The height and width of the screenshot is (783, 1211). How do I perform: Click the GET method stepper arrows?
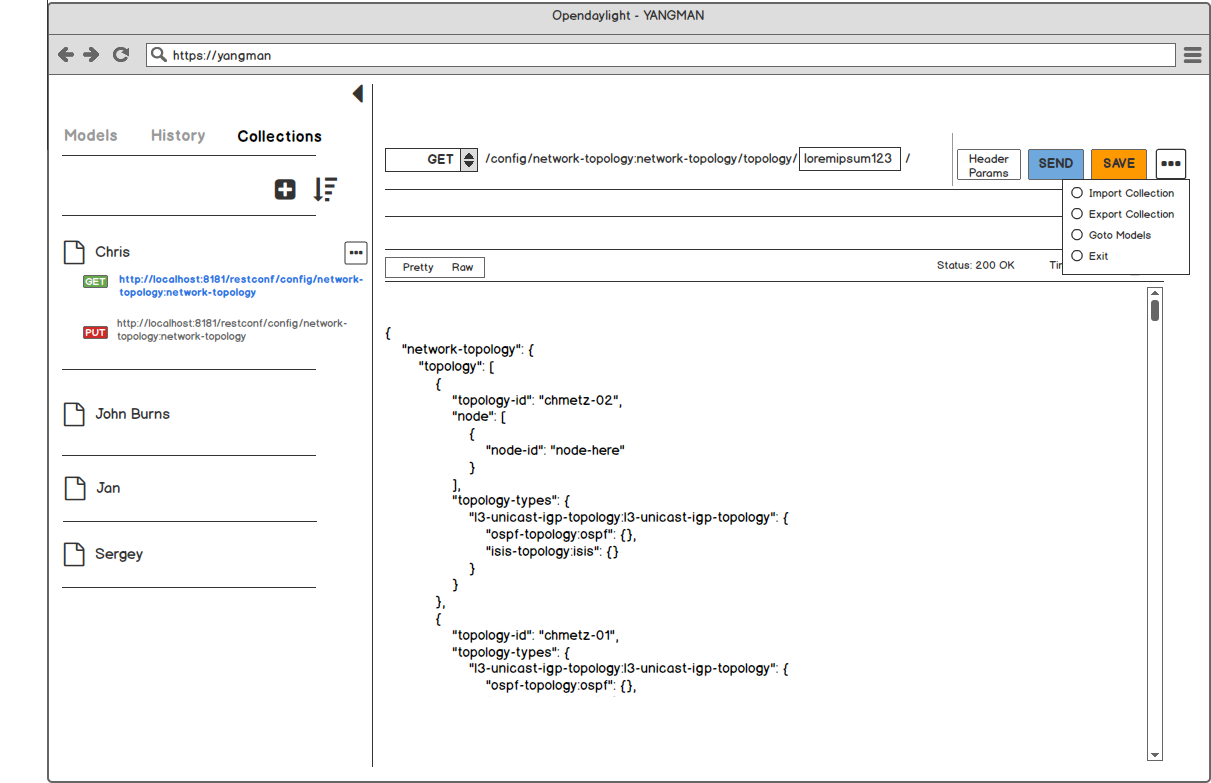pyautogui.click(x=468, y=160)
